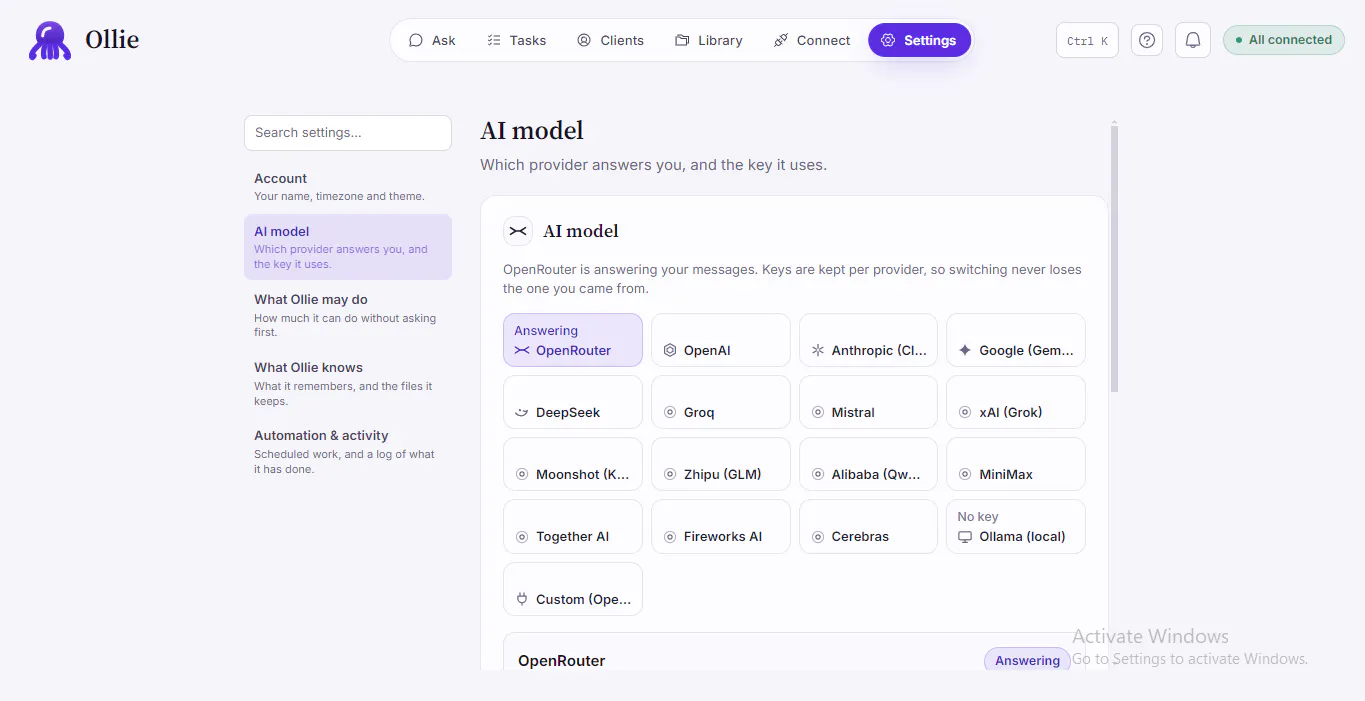Select the Settings tab
Screen dimensions: 1365x701
point(919,40)
